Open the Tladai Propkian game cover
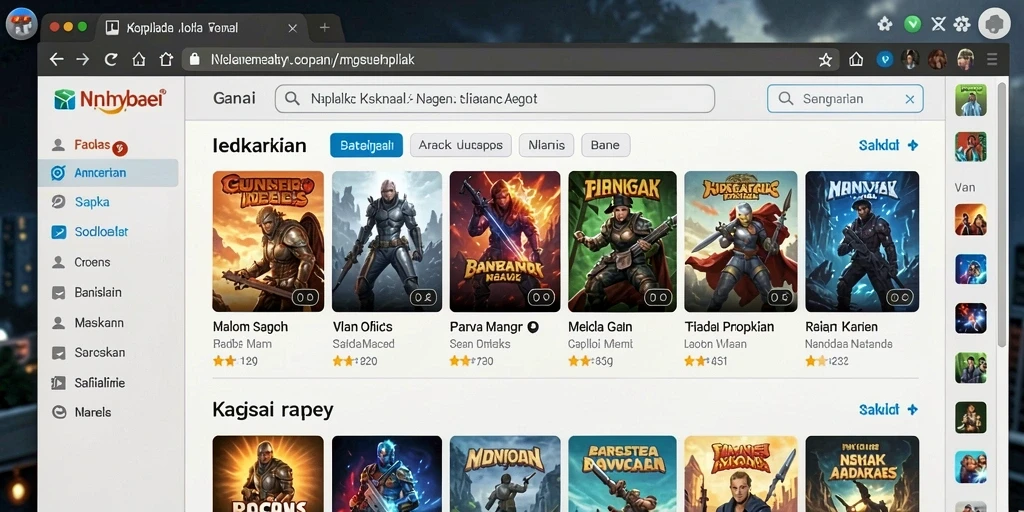Screen dimensions: 1024x512 pos(741,241)
